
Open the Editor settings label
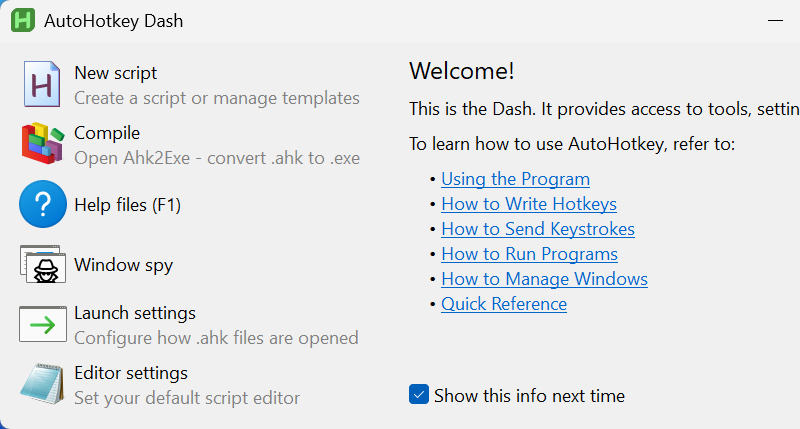131,373
